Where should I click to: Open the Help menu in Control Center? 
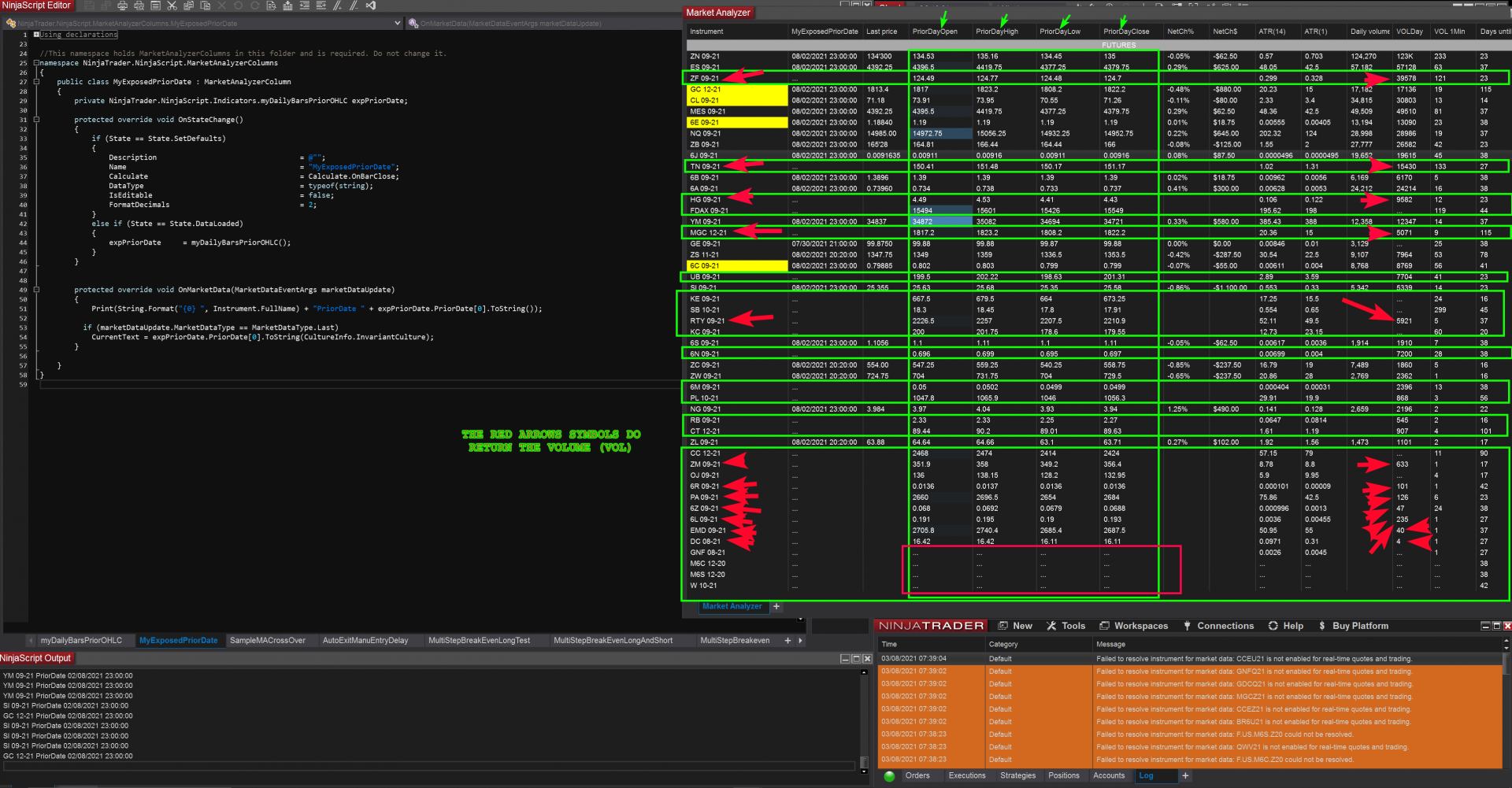point(1286,626)
